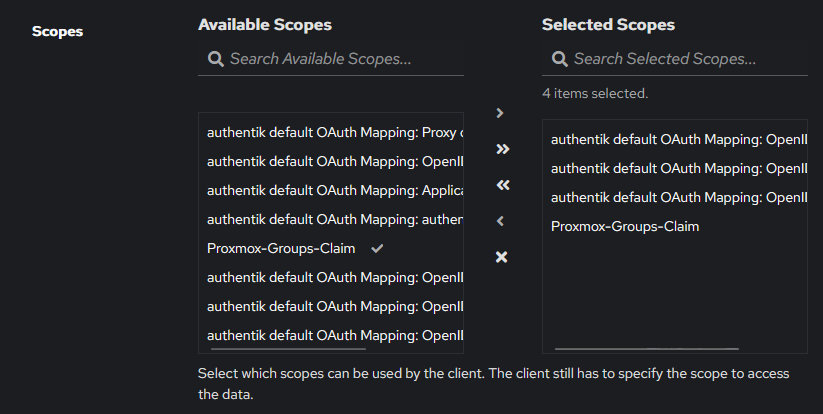
Task: Click the Available Scopes horizontal scrollbar
Action: (288, 348)
